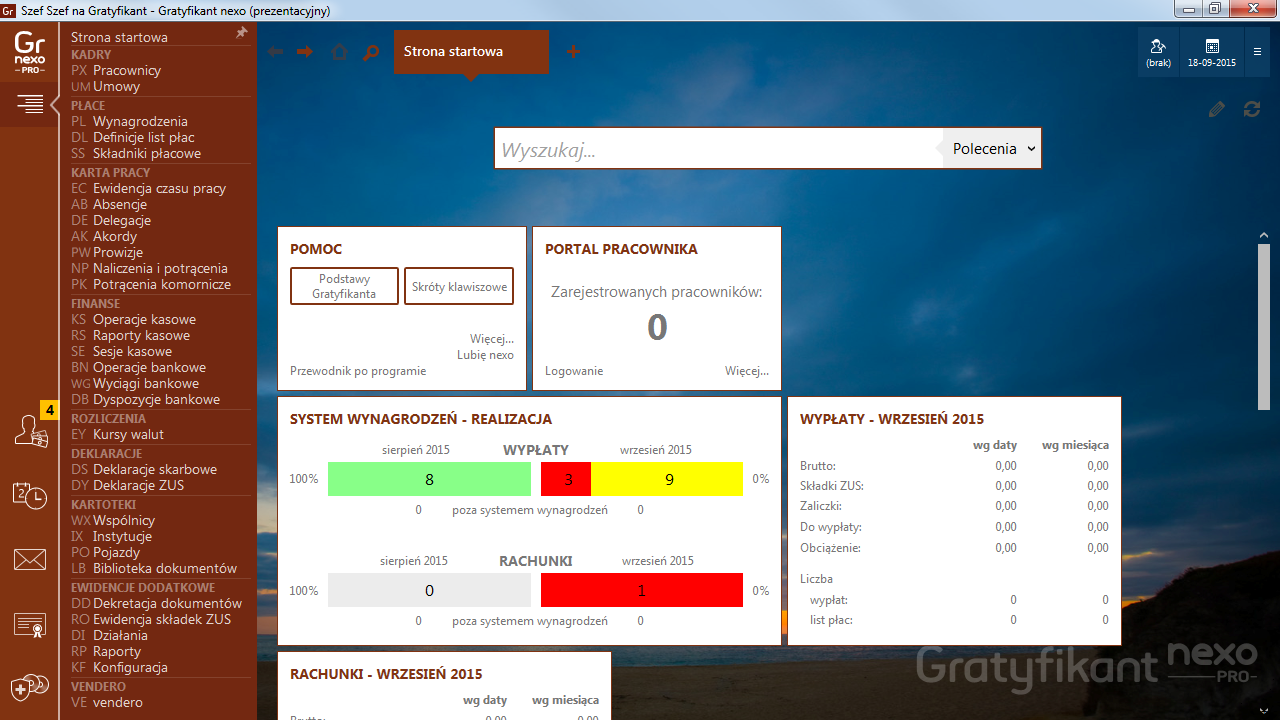
Task: Open the Logowanie link in Portal Pracownika
Action: pyautogui.click(x=574, y=370)
